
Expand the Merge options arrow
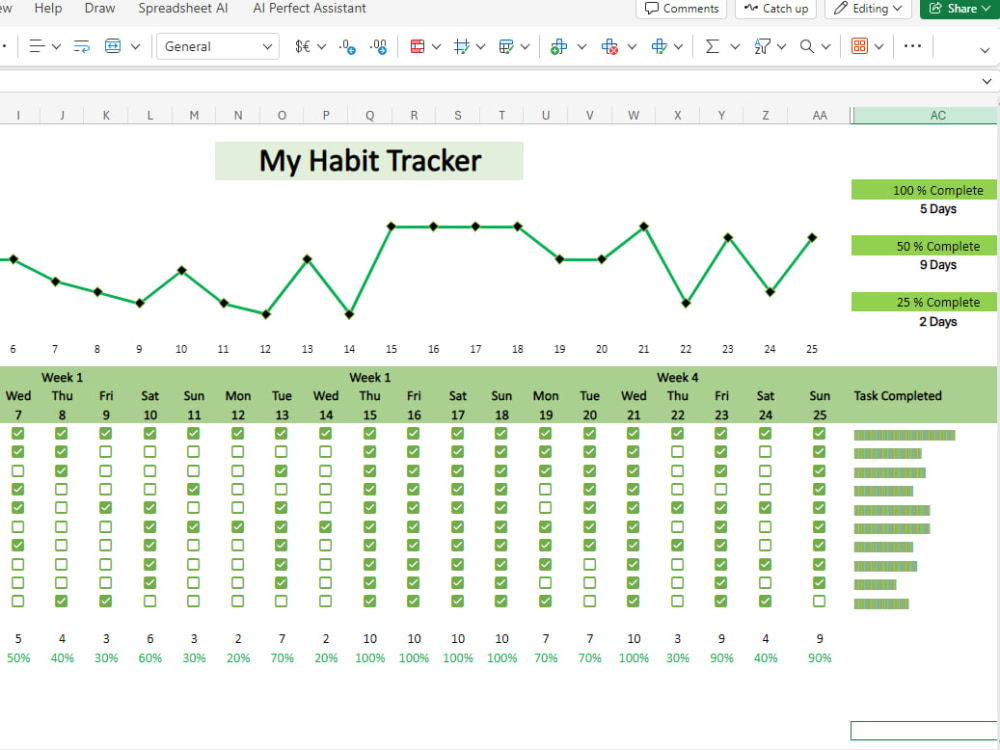tap(135, 47)
